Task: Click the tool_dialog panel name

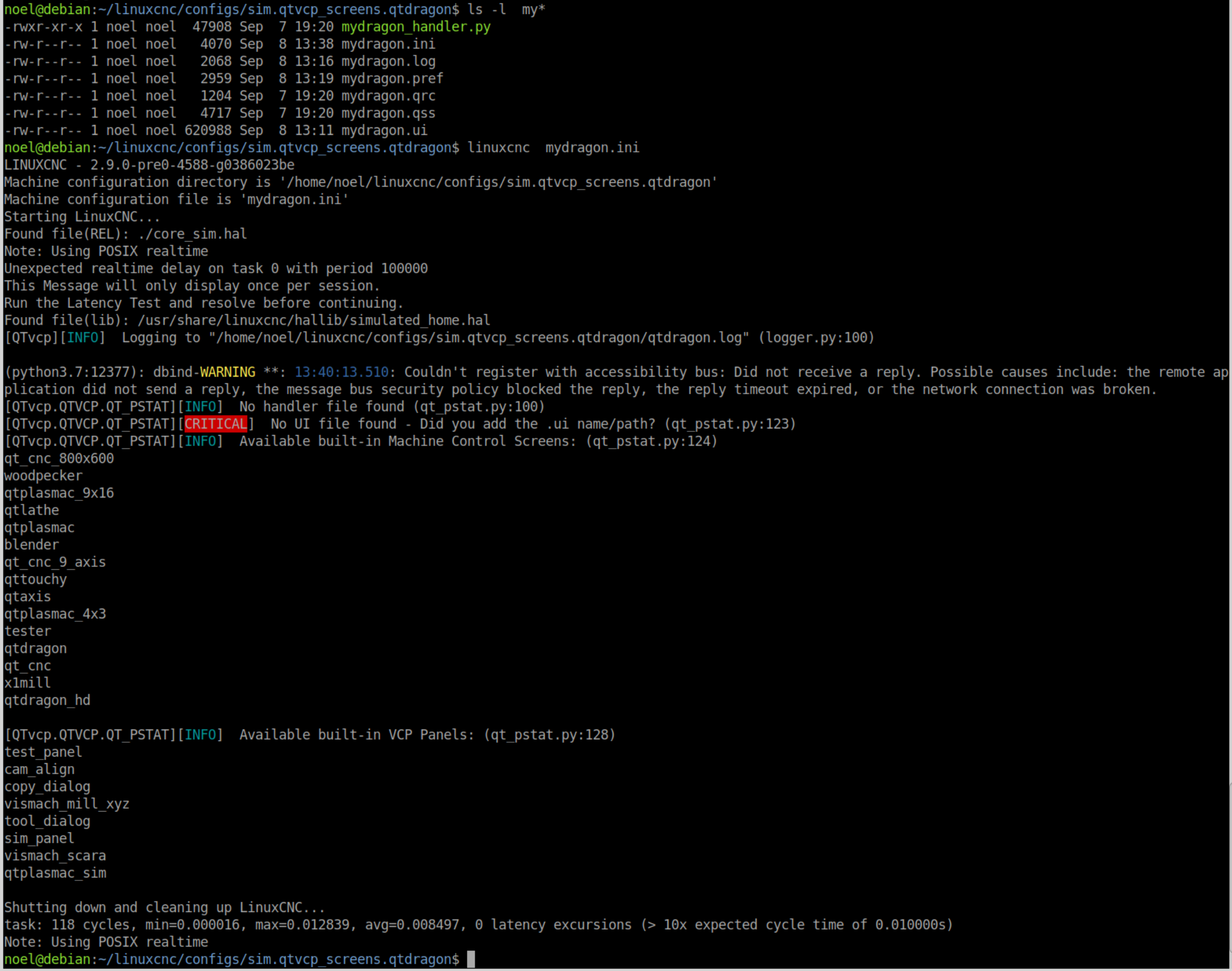Action: click(x=47, y=822)
